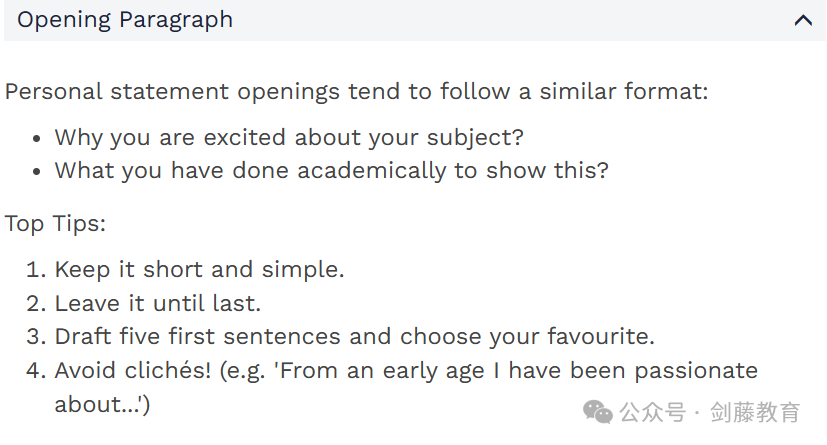Click 'Why you are excited about your subject?'
Image resolution: width=827 pixels, height=445 pixels.
click(x=289, y=138)
